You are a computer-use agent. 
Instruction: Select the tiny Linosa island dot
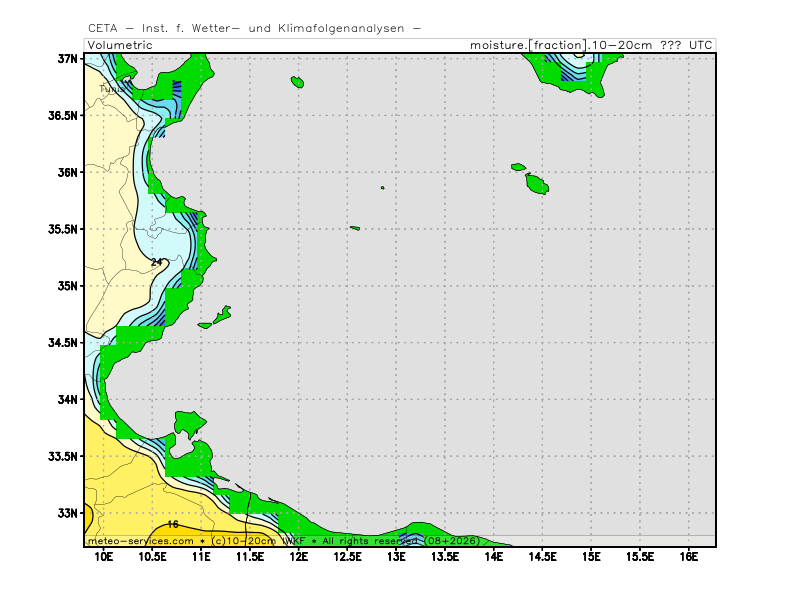382,187
